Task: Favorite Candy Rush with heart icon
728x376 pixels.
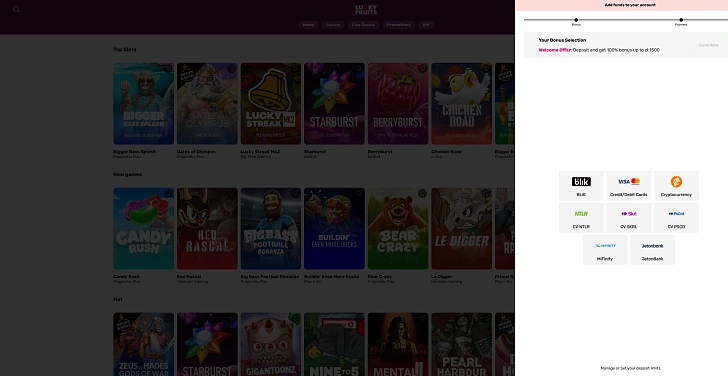Action: point(168,194)
